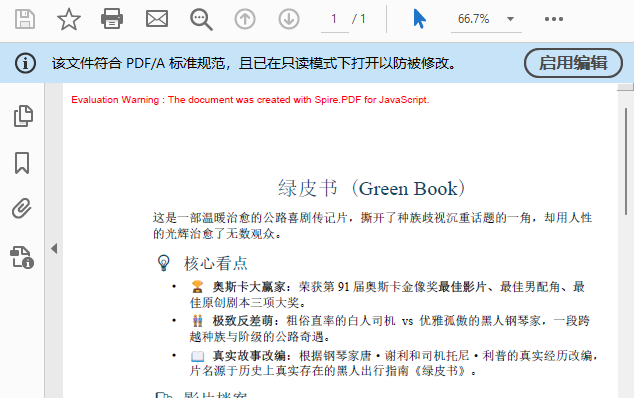The image size is (634, 398).
Task: Click the 启用编辑 button
Action: tap(573, 63)
